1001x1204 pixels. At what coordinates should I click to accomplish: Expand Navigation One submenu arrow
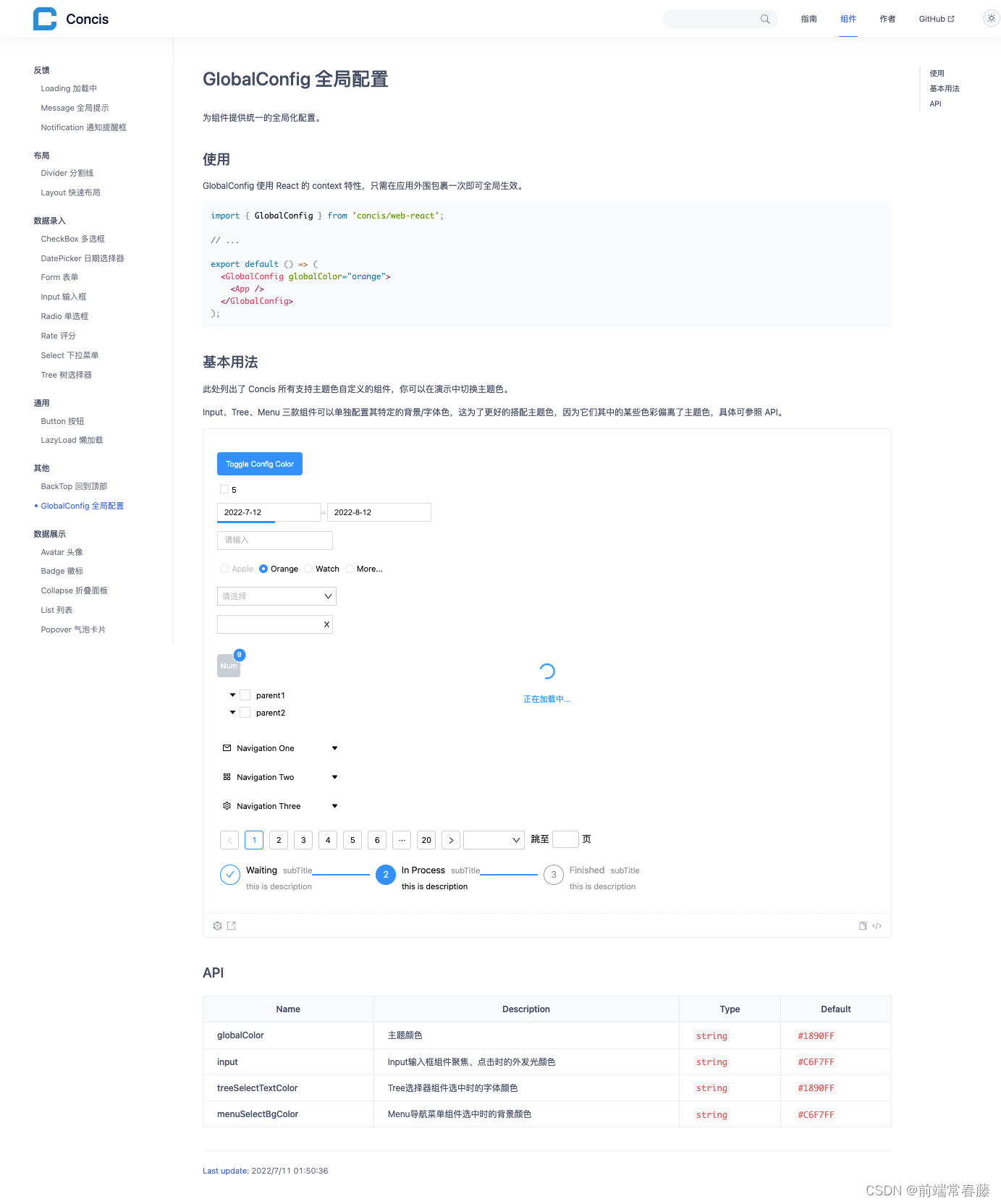[x=334, y=748]
